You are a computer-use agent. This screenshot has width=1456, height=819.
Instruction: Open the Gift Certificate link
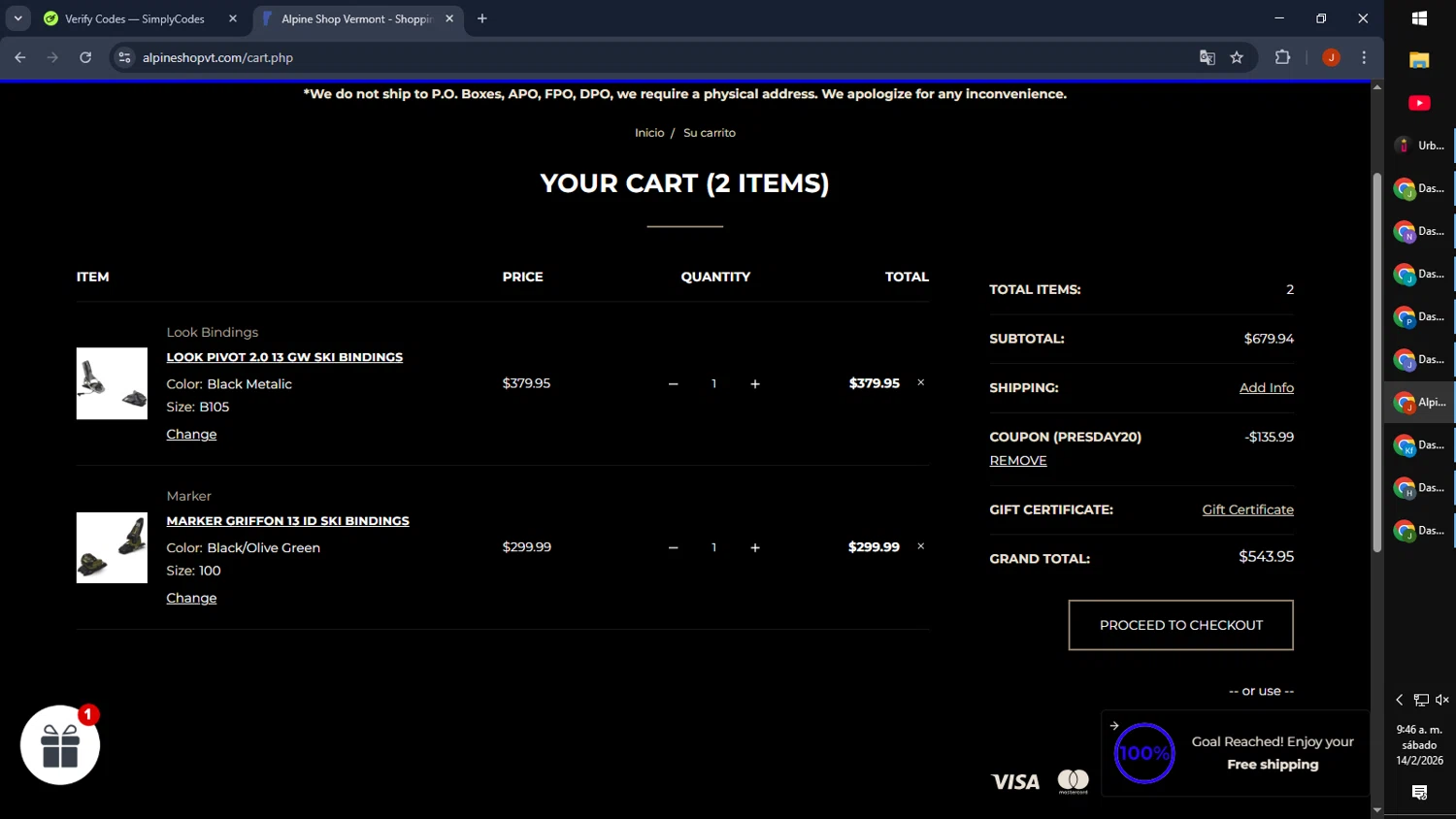pos(1248,509)
